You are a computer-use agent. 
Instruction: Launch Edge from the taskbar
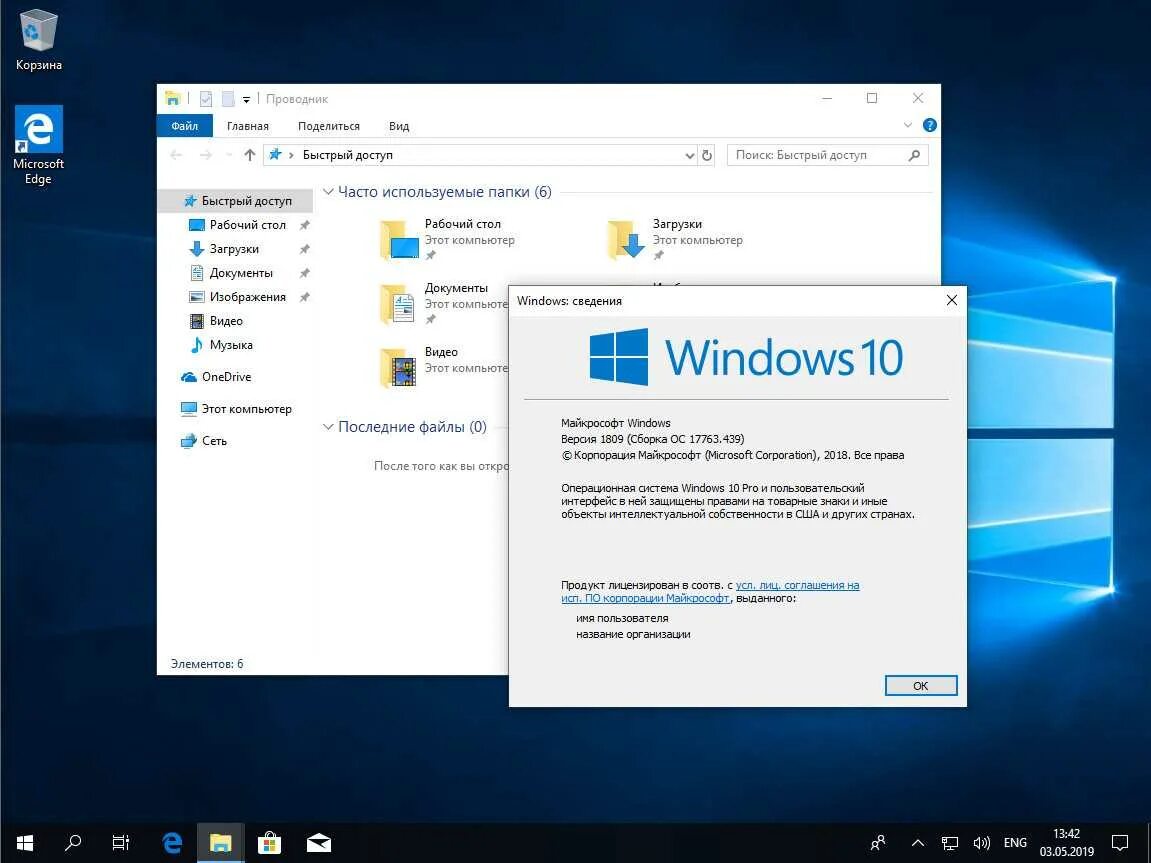[x=172, y=842]
